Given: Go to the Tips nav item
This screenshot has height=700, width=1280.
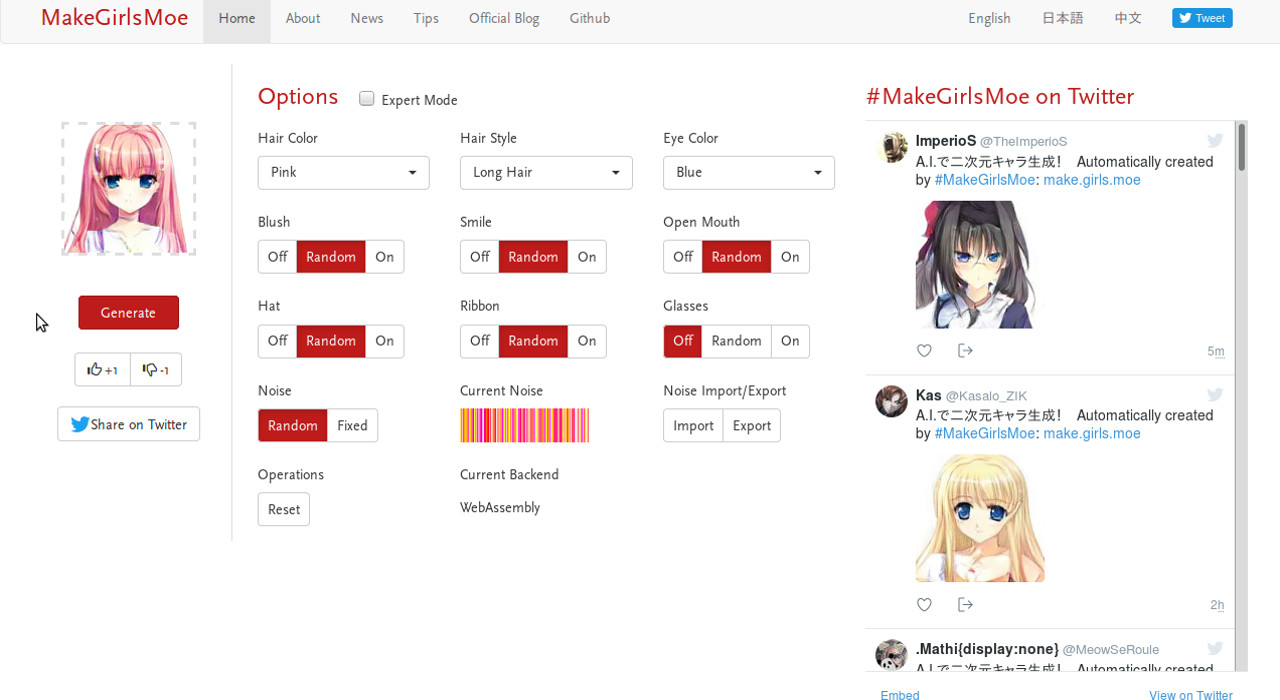Looking at the screenshot, I should (426, 19).
